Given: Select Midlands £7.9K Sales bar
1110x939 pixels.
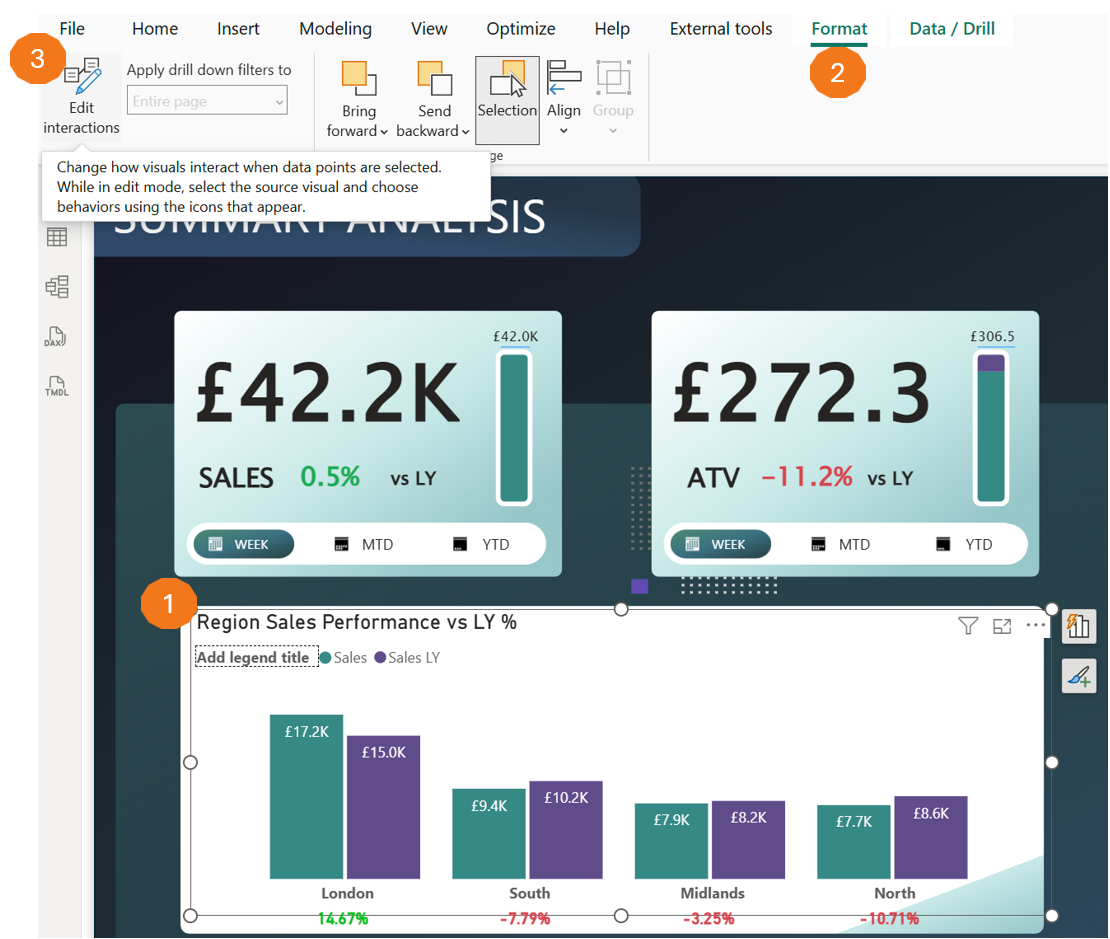Looking at the screenshot, I should click(671, 841).
